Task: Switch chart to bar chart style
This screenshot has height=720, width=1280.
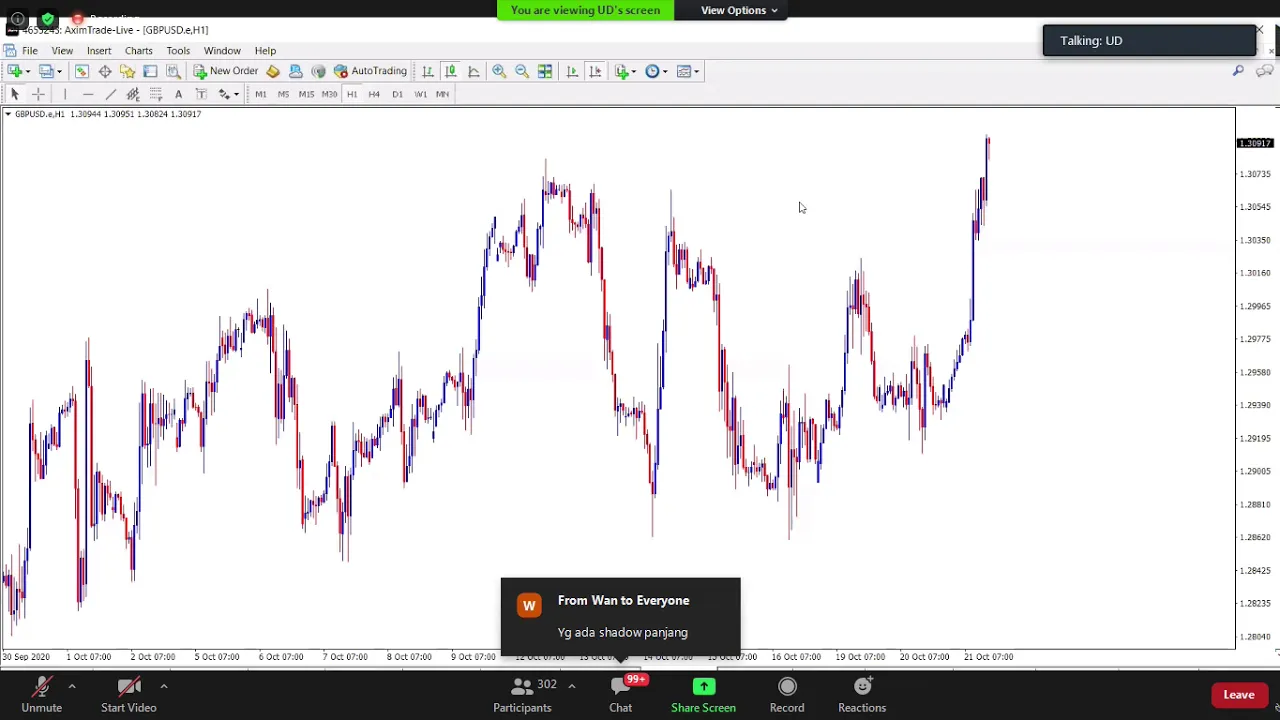Action: (x=428, y=71)
